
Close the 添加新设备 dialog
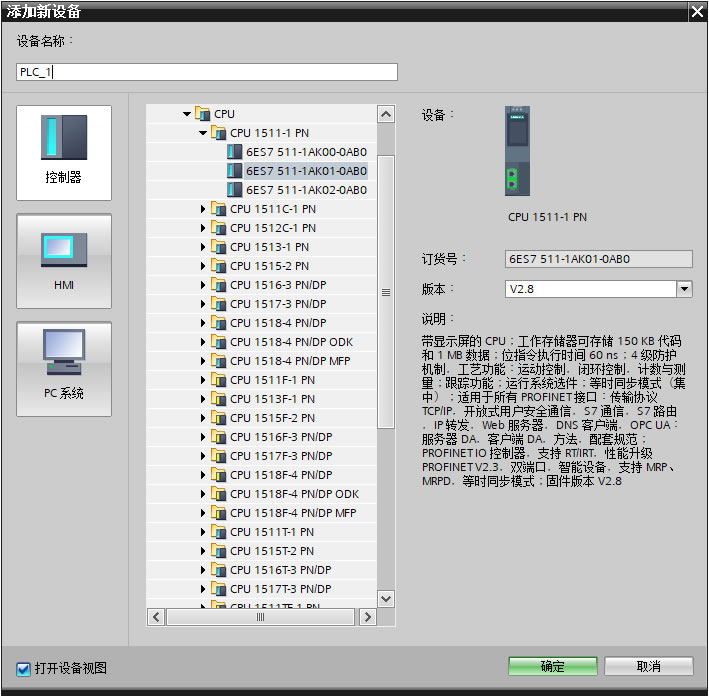tap(697, 12)
